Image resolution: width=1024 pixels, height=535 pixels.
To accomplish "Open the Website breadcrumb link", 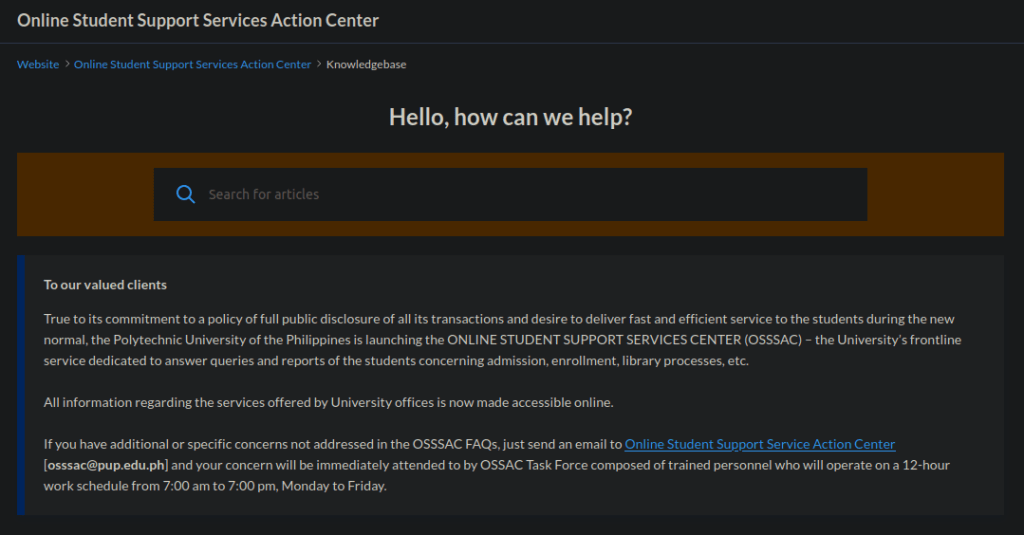I will click(x=38, y=64).
